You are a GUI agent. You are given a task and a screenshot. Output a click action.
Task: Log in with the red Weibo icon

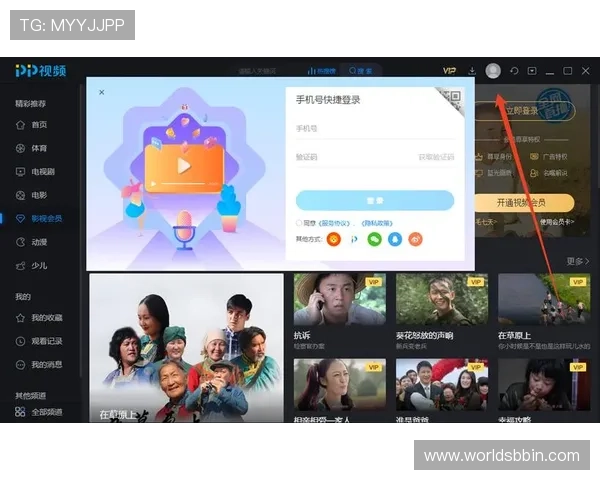point(416,240)
